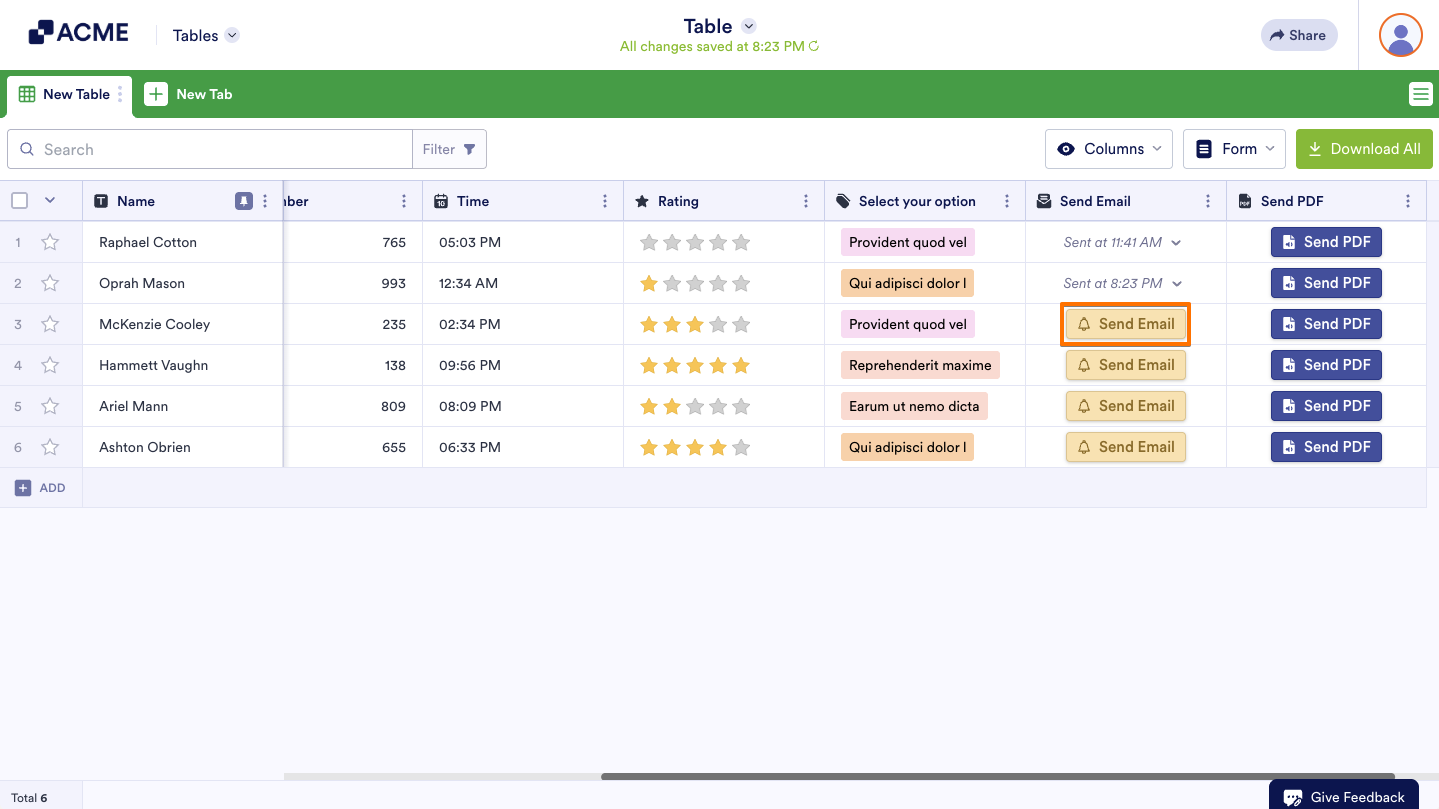Send PDF for Oprah Mason row
This screenshot has height=809, width=1439.
click(1326, 283)
